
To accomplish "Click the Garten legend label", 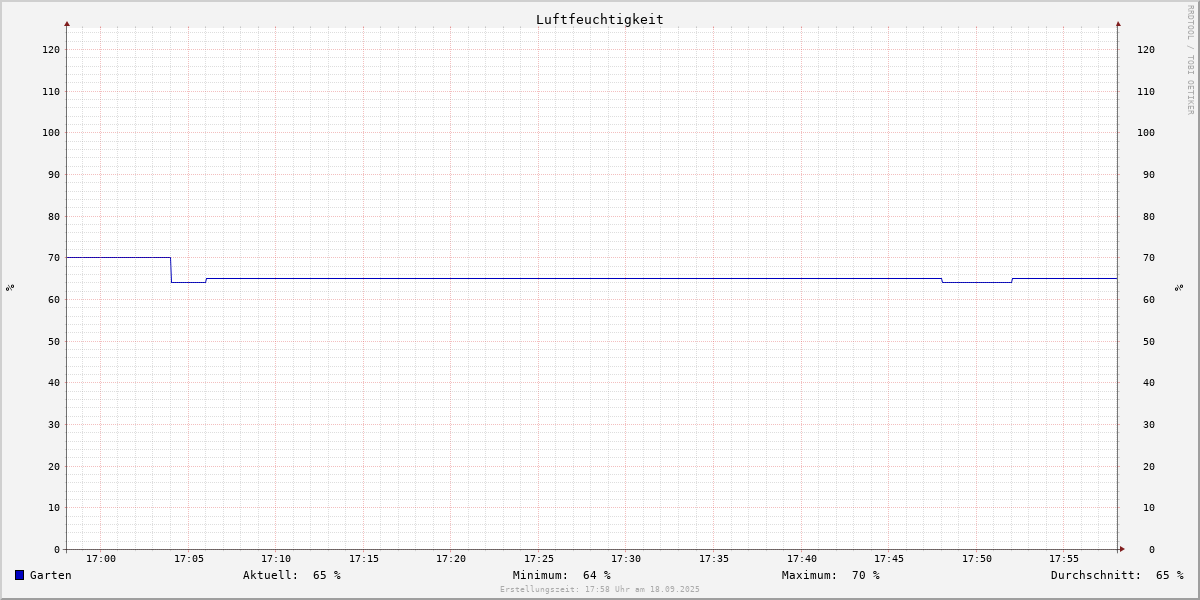I will [51, 575].
